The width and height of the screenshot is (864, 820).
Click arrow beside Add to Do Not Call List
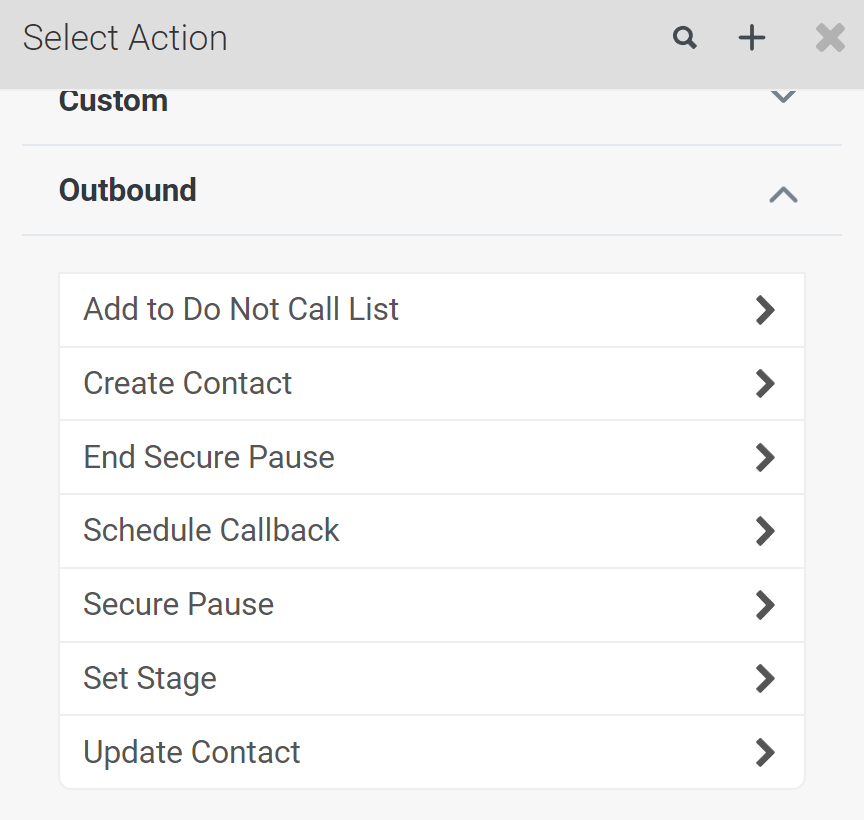[765, 310]
